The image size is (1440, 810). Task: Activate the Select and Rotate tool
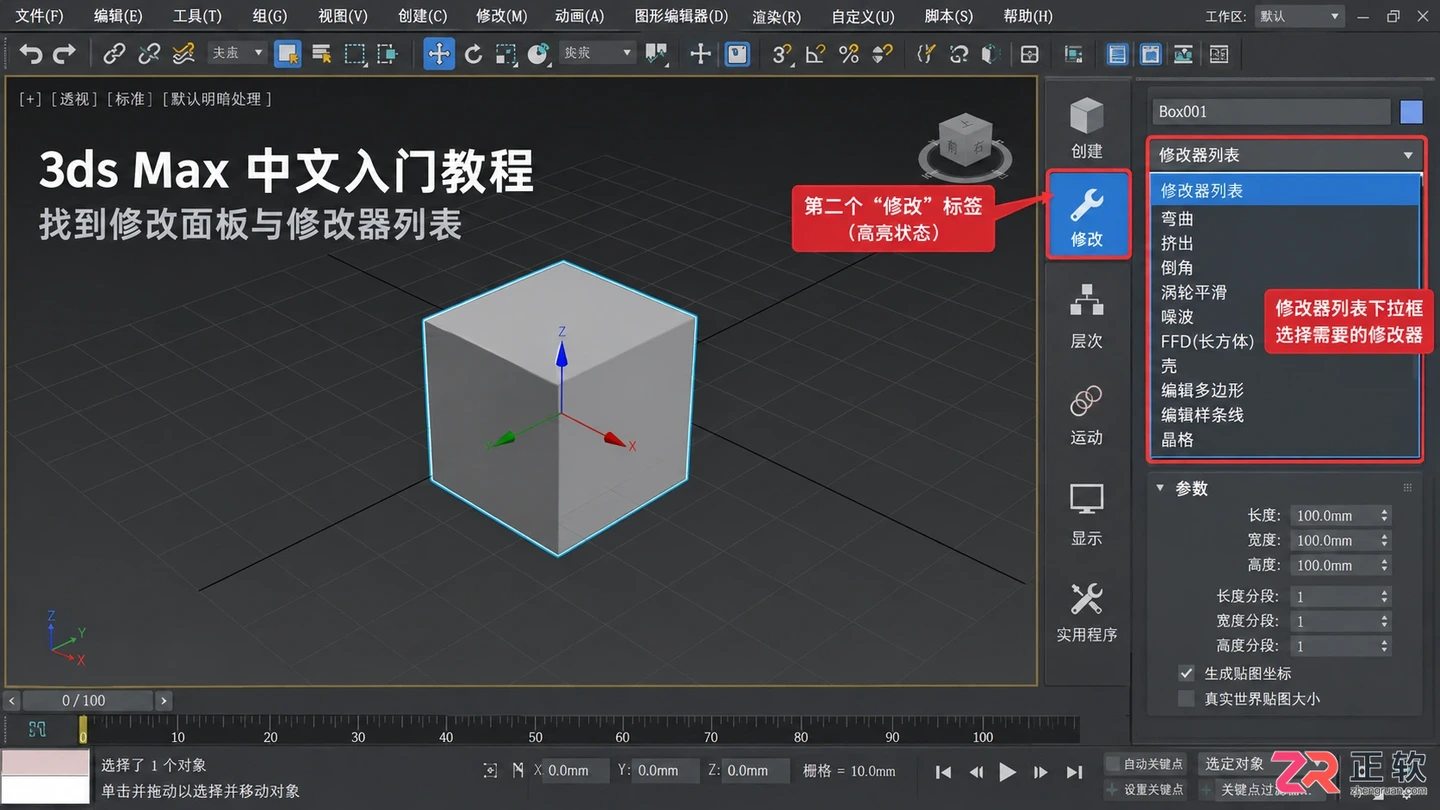[473, 54]
